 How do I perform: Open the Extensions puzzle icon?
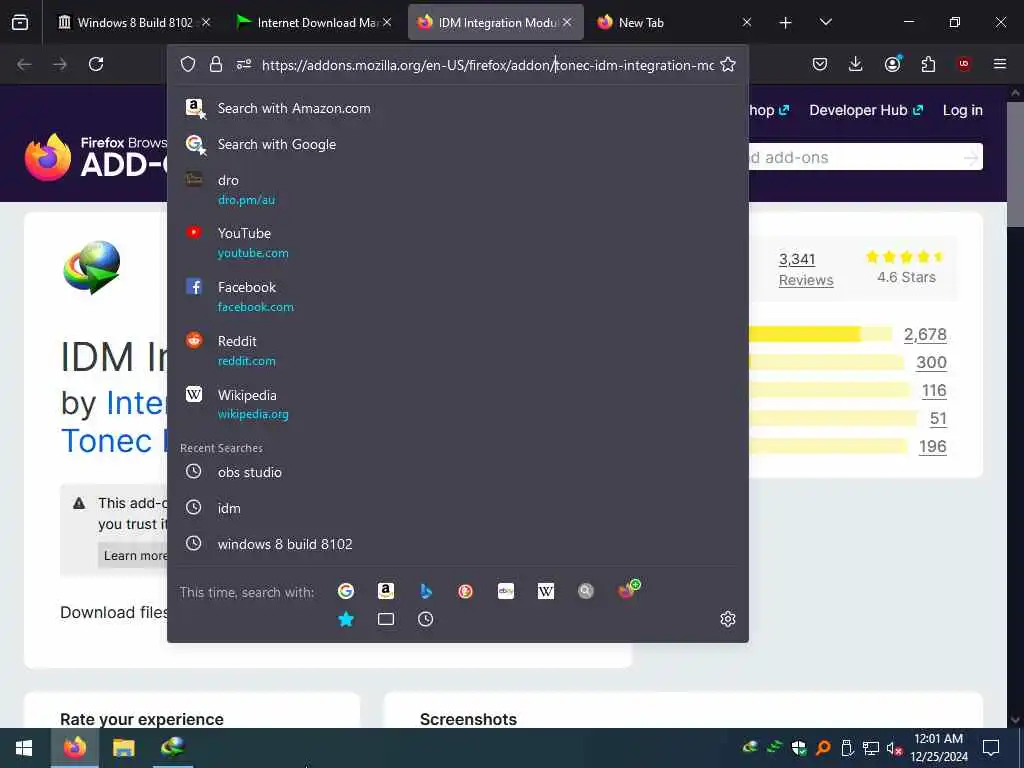928,64
